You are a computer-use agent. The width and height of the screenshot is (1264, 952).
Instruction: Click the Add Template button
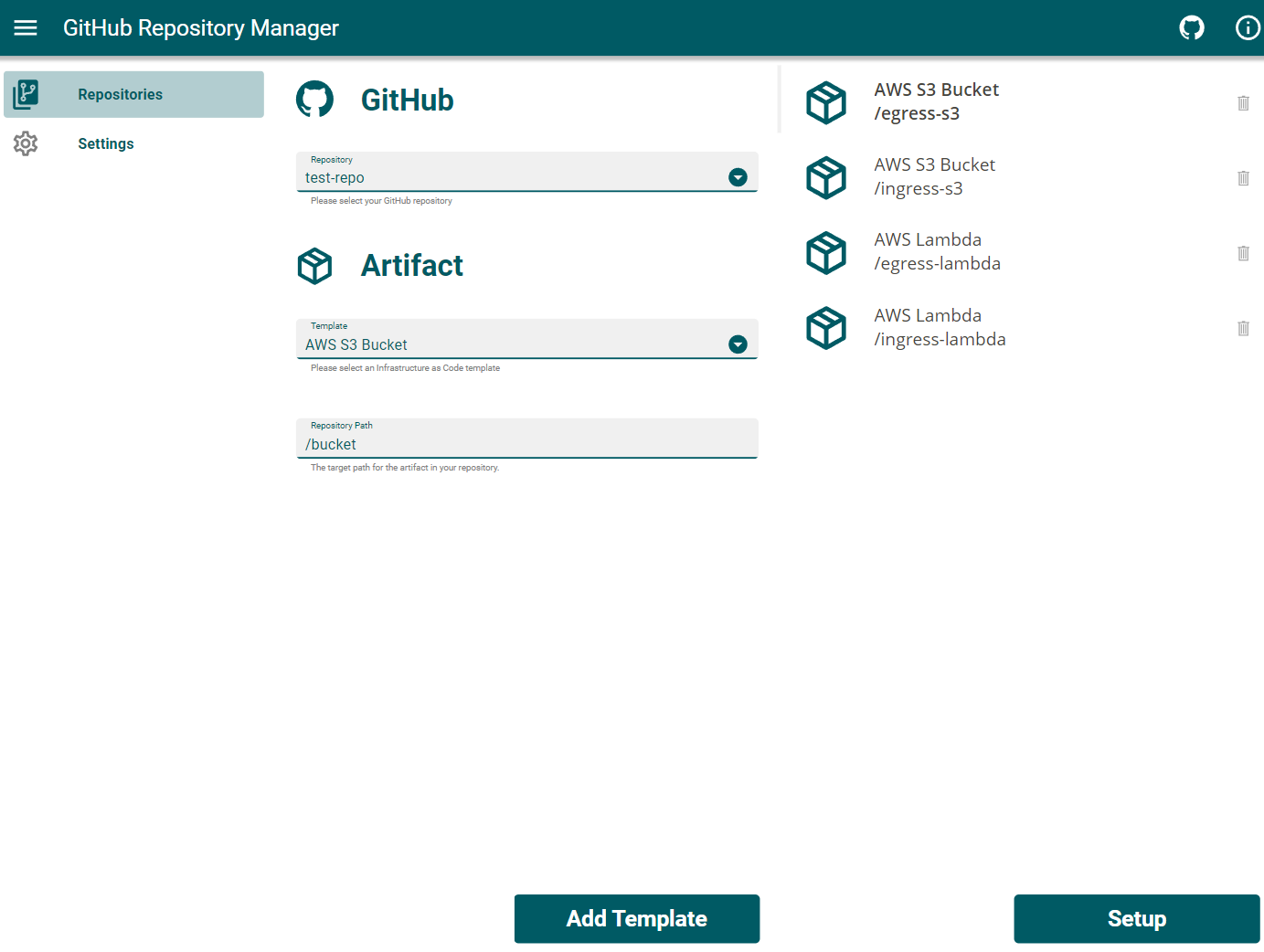[x=637, y=918]
